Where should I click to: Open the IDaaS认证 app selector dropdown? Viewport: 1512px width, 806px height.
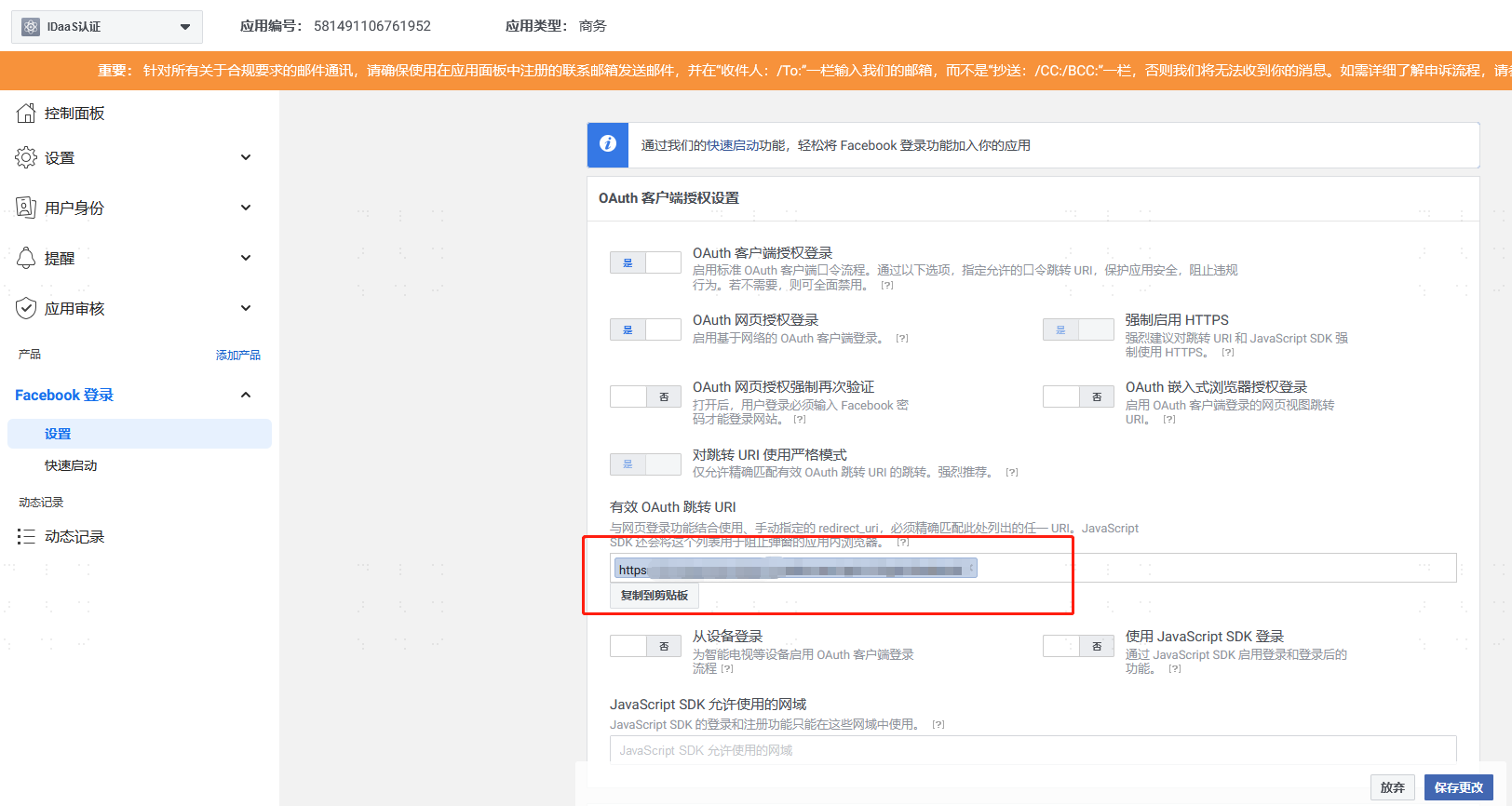[106, 27]
